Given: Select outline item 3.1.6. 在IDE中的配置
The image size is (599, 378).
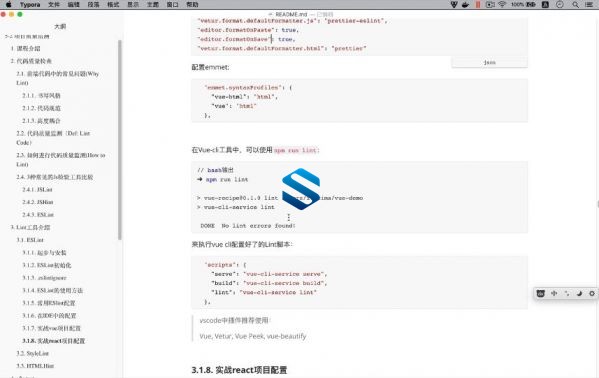Looking at the screenshot, I should click(x=49, y=316).
